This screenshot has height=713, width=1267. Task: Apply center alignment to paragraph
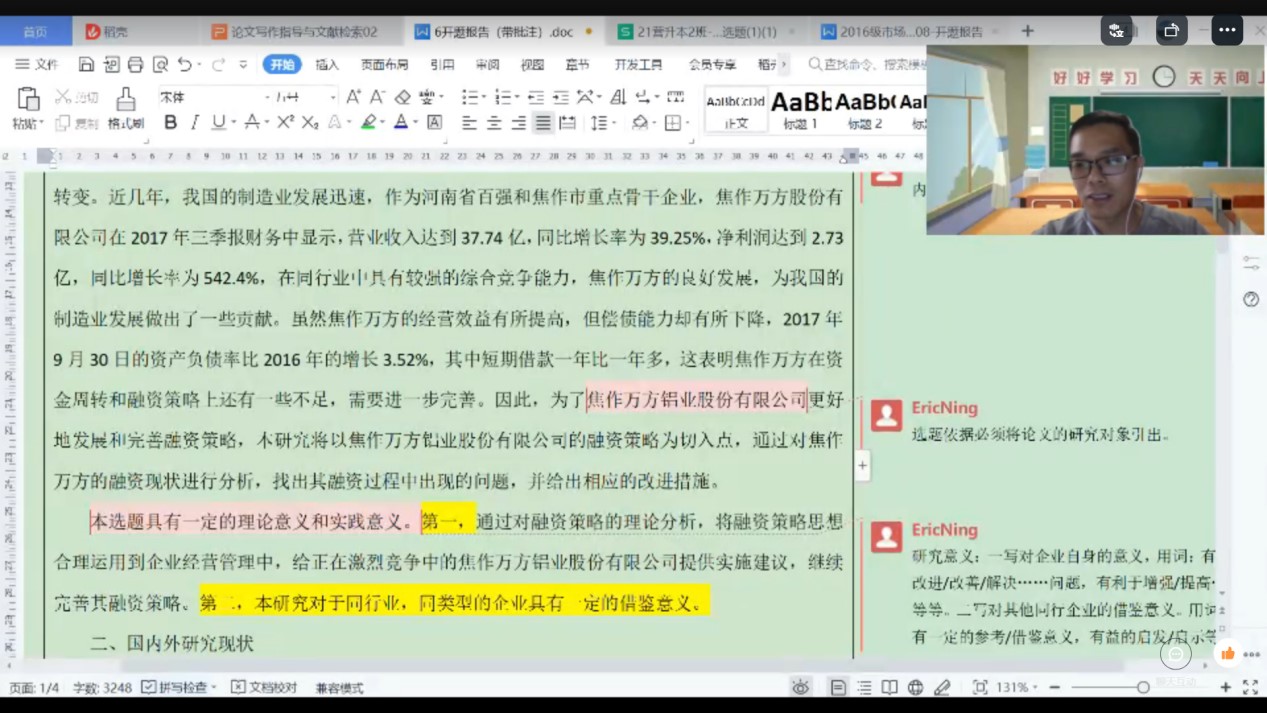pyautogui.click(x=494, y=123)
